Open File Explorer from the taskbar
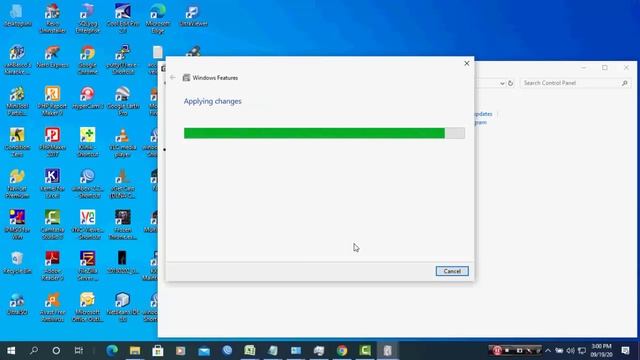 (x=135, y=350)
